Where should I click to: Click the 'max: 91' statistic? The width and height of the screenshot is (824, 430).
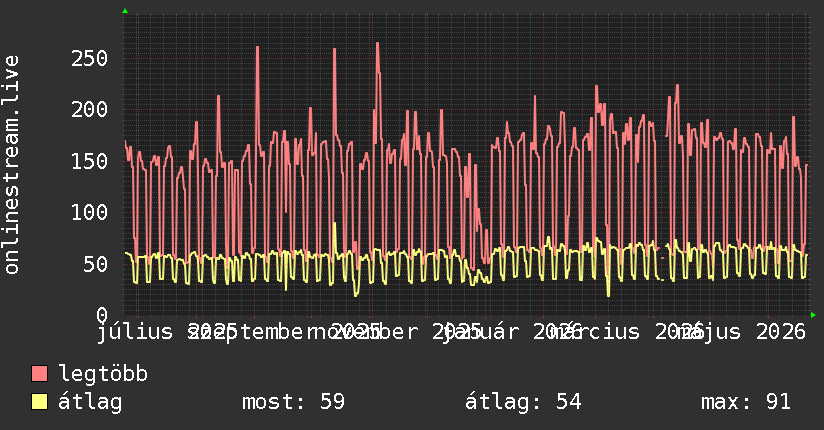746,402
